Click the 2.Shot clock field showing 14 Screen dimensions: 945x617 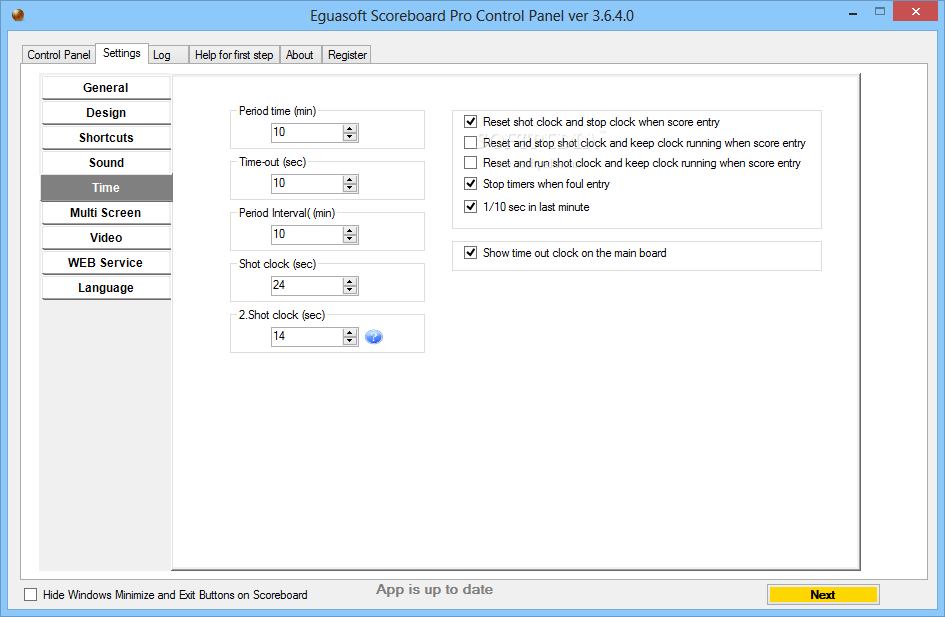(307, 337)
